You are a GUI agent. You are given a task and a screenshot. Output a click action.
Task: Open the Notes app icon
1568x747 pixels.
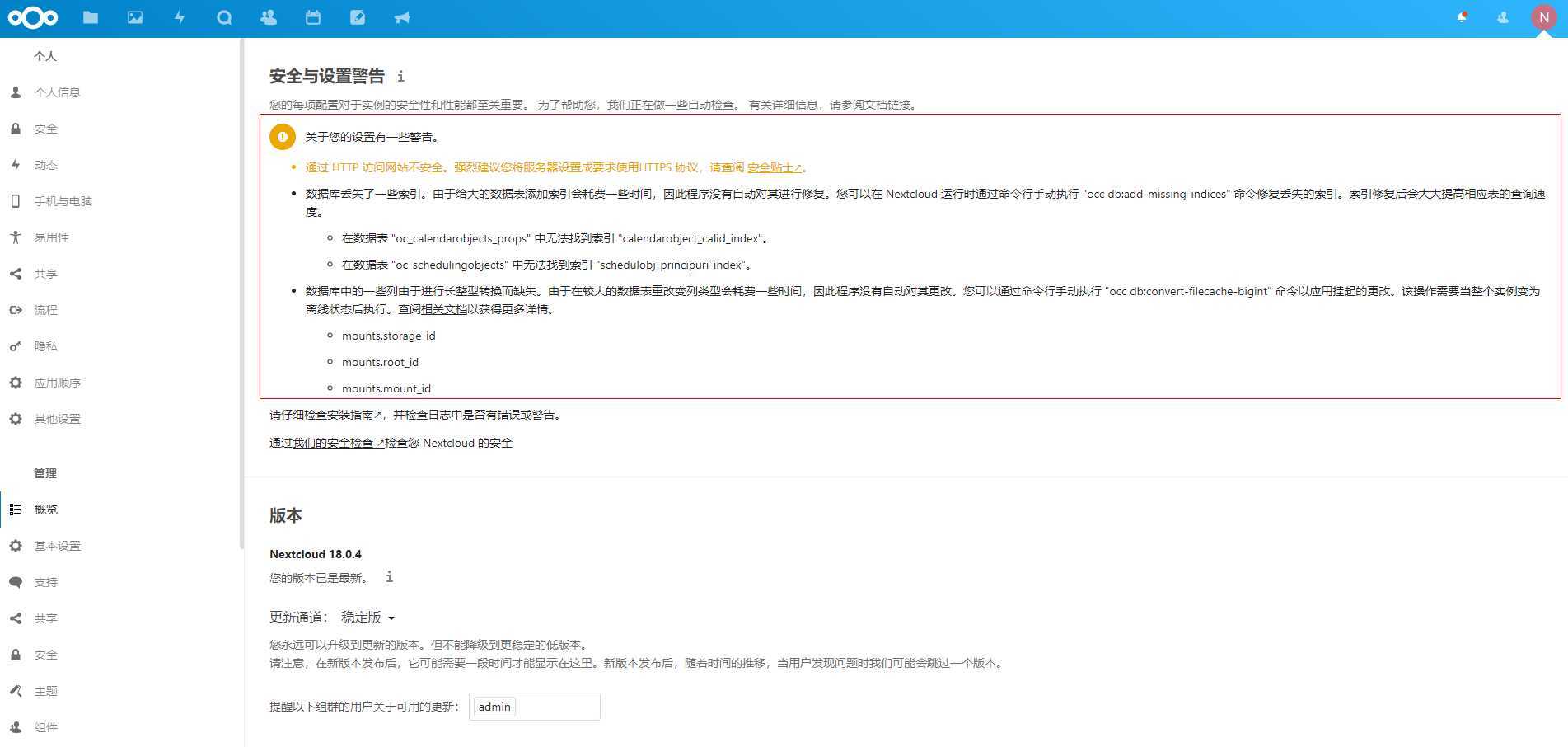(x=358, y=17)
